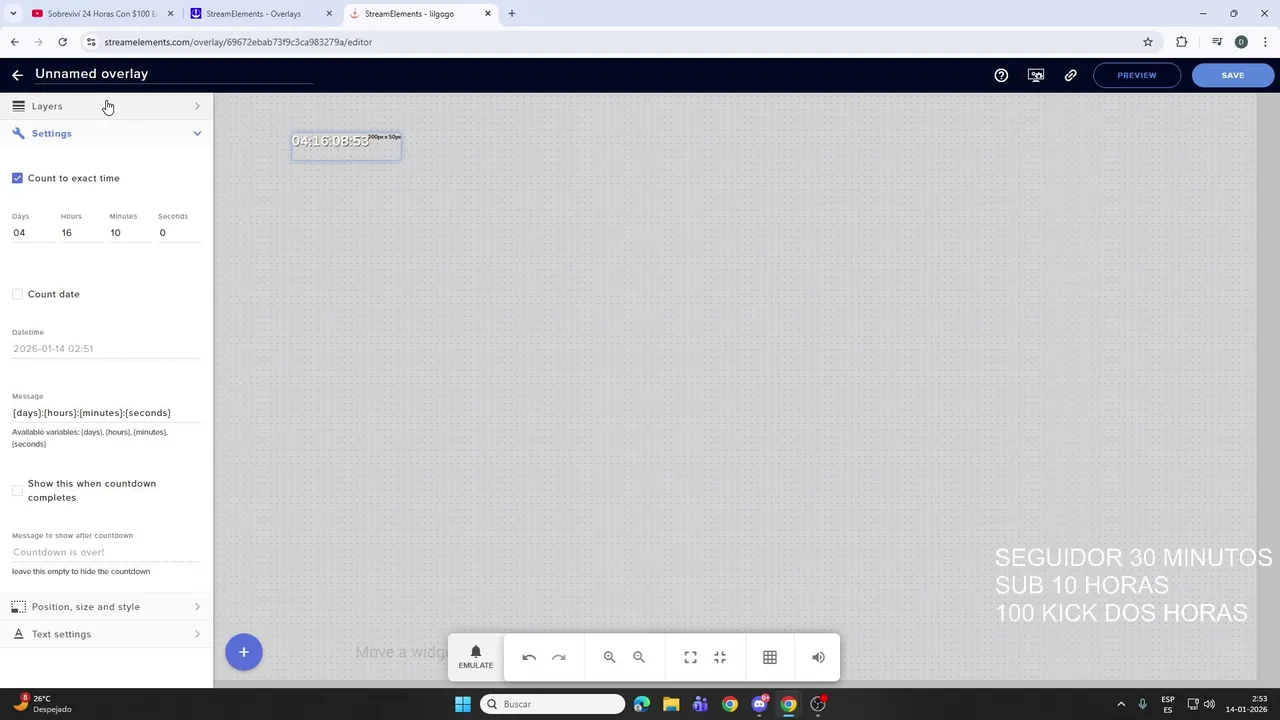Collapse the Settings section chevron
This screenshot has height=720, width=1280.
click(x=197, y=133)
